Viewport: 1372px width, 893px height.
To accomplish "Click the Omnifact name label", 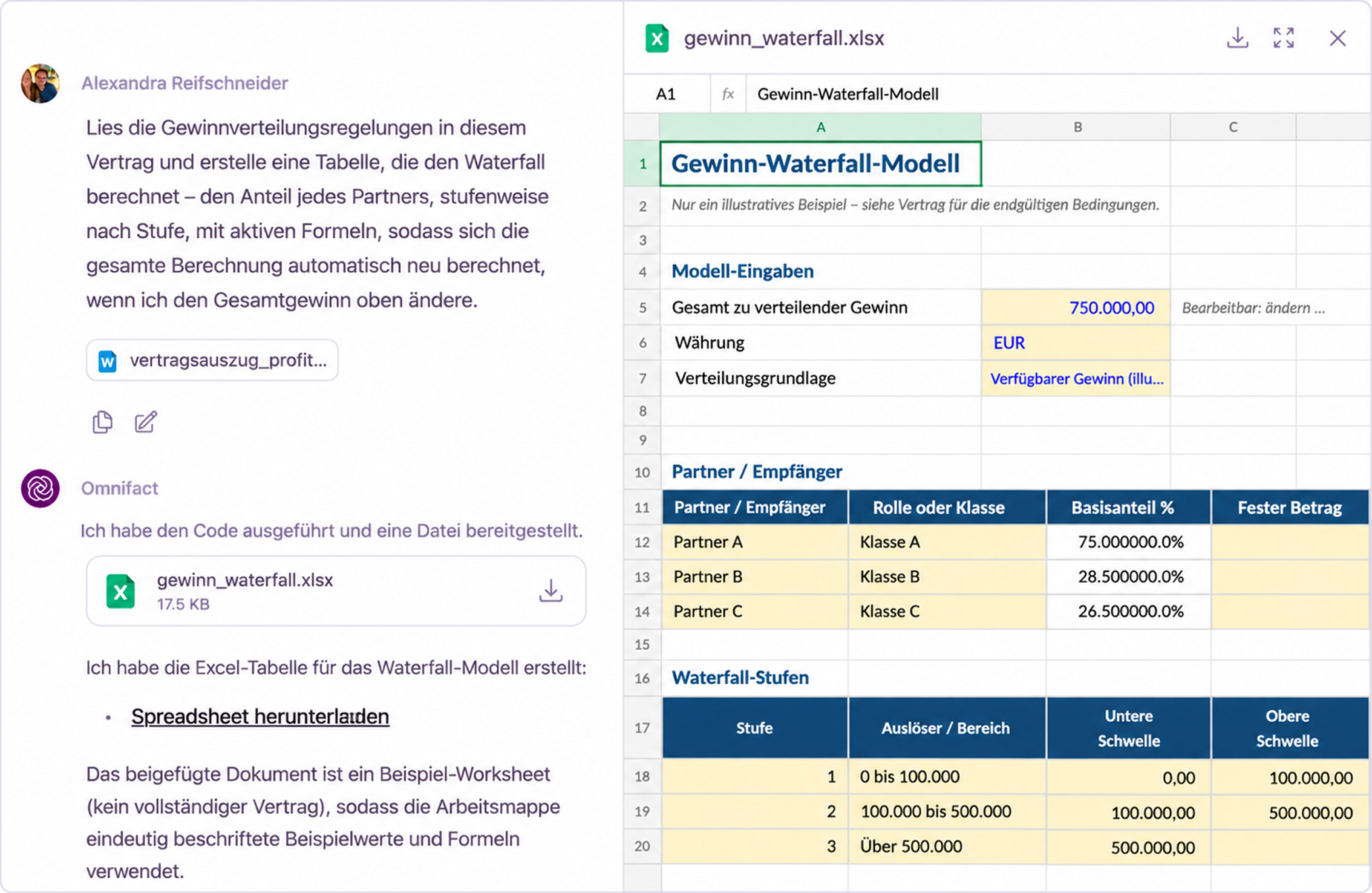I will coord(120,488).
